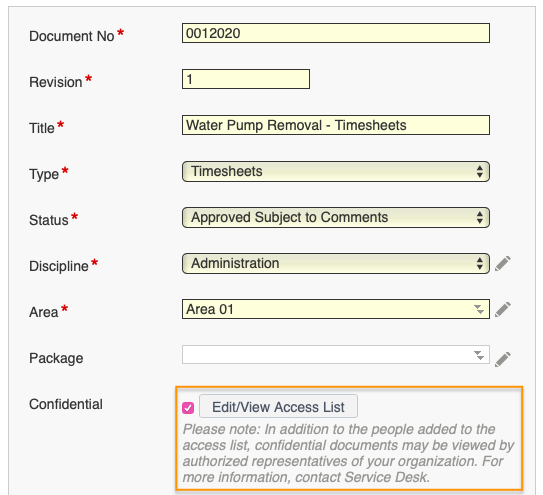
Task: Click the empty Package text box
Action: pos(336,355)
